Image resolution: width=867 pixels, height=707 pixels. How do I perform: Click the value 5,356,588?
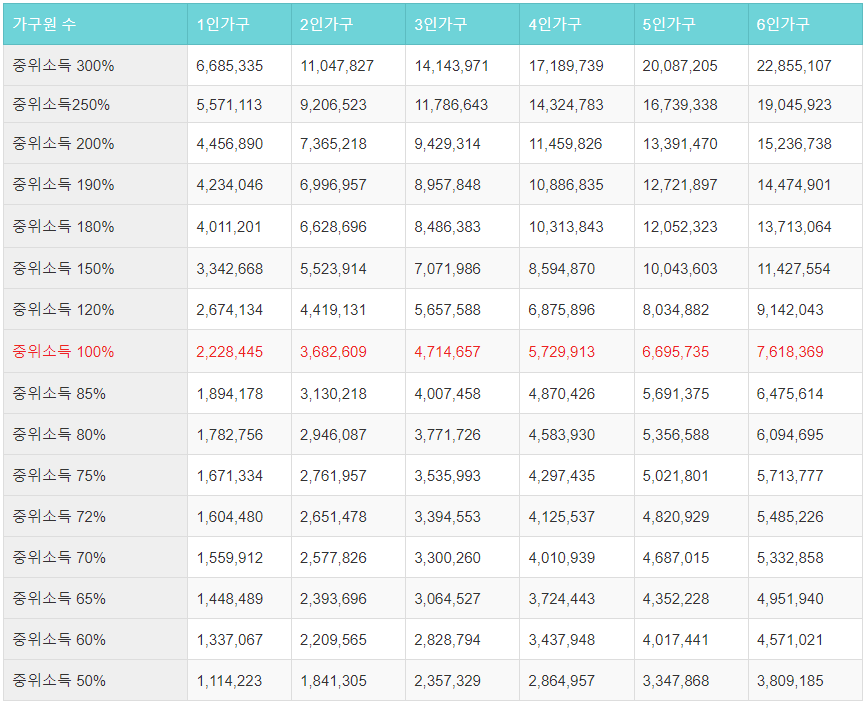676,434
